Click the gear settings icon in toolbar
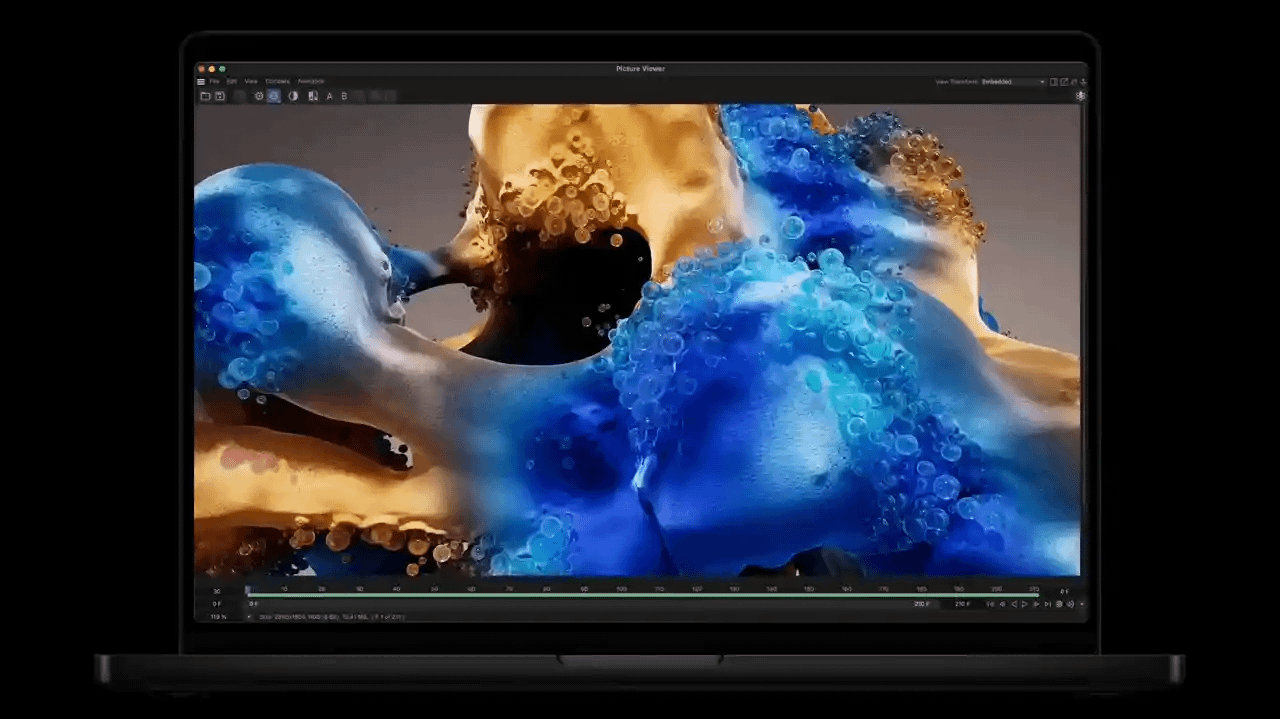1280x719 pixels. [259, 96]
